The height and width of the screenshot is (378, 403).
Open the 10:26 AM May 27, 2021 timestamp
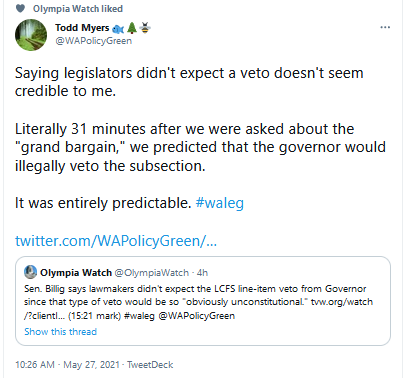click(x=67, y=365)
